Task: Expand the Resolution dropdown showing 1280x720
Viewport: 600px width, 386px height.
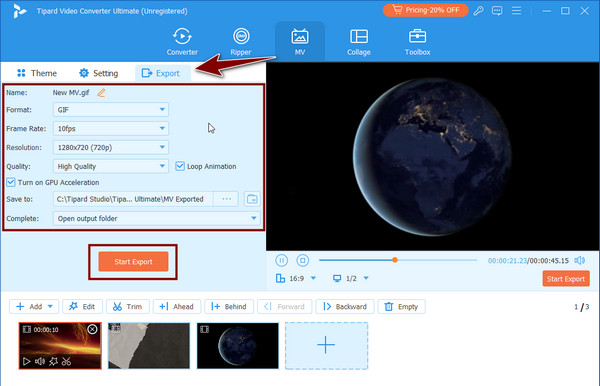Action: click(111, 147)
